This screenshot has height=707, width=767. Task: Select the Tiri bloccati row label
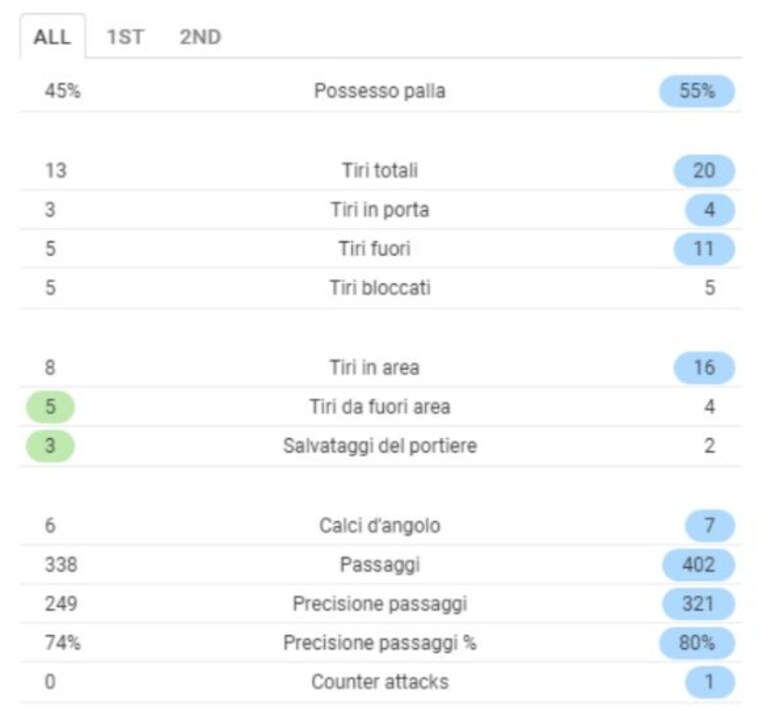[x=380, y=288]
